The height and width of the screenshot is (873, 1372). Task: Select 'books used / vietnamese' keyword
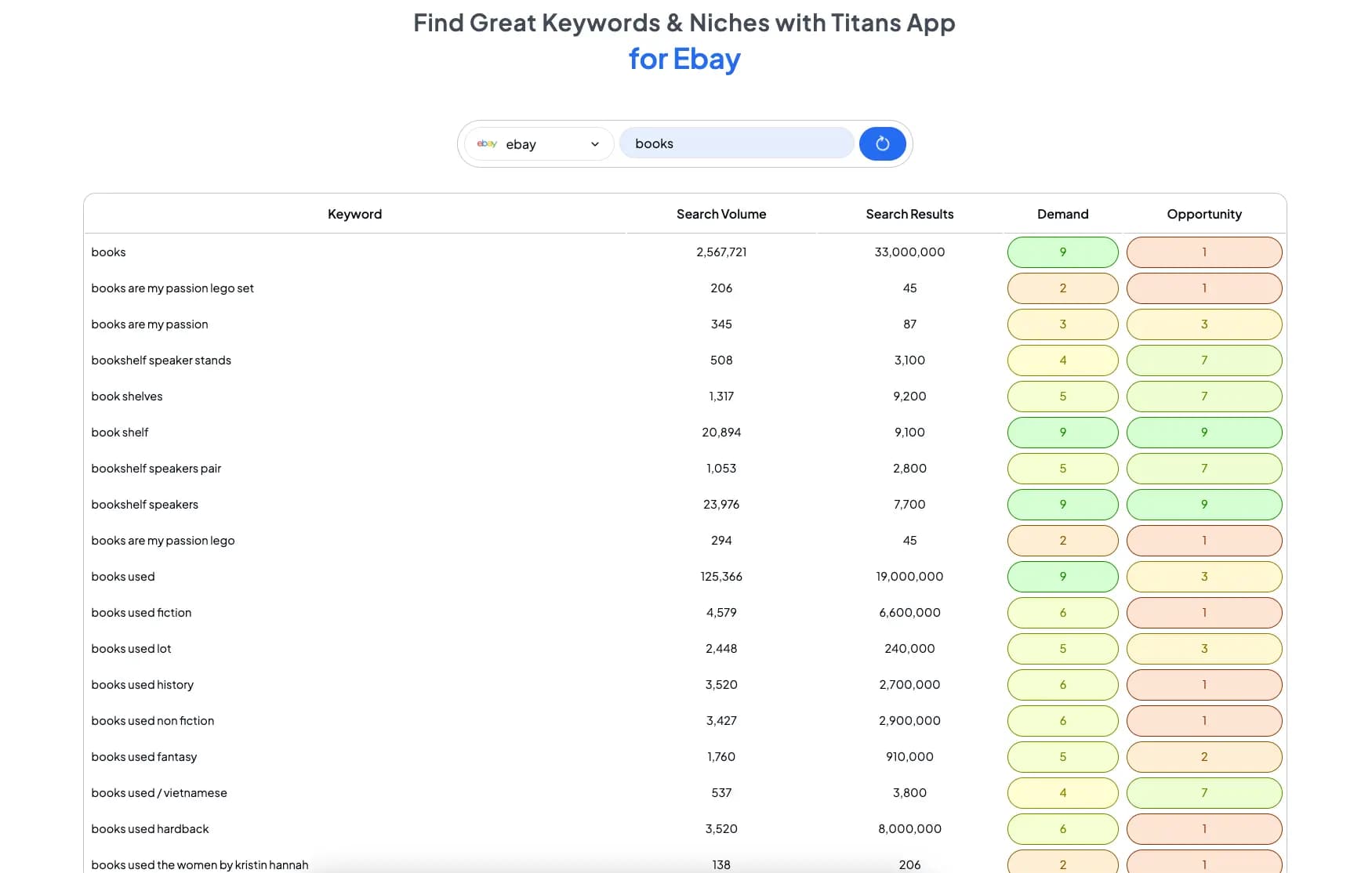point(159,792)
